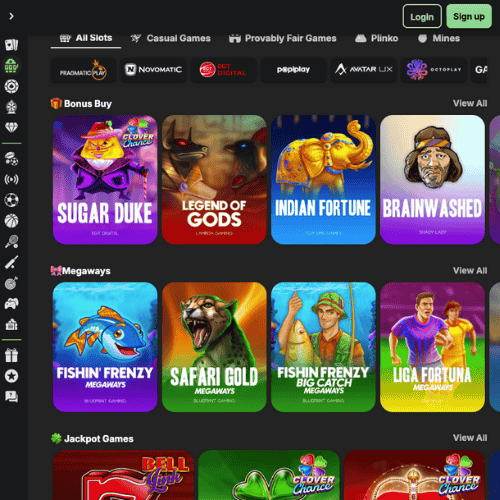Image resolution: width=500 pixels, height=500 pixels.
Task: Click the diamond icon in sidebar
Action: (x=11, y=127)
